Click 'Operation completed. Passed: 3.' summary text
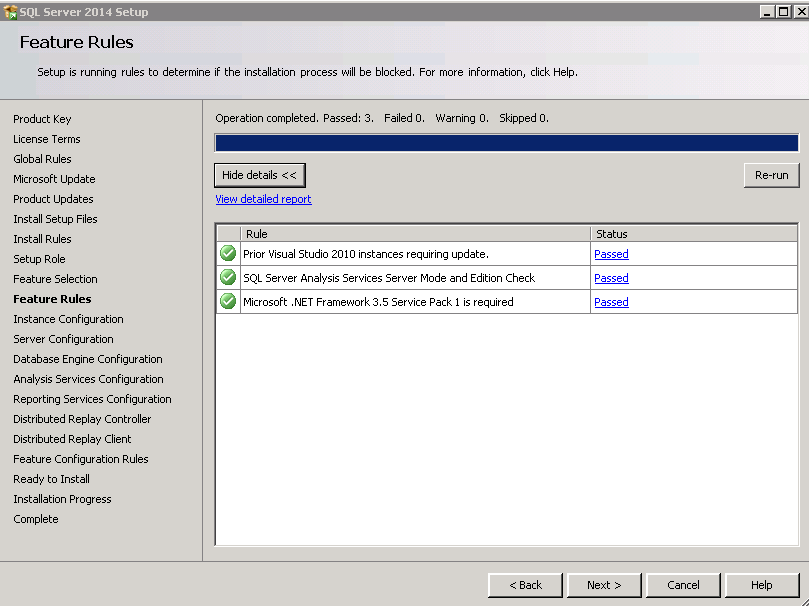This screenshot has width=809, height=606. pos(295,118)
